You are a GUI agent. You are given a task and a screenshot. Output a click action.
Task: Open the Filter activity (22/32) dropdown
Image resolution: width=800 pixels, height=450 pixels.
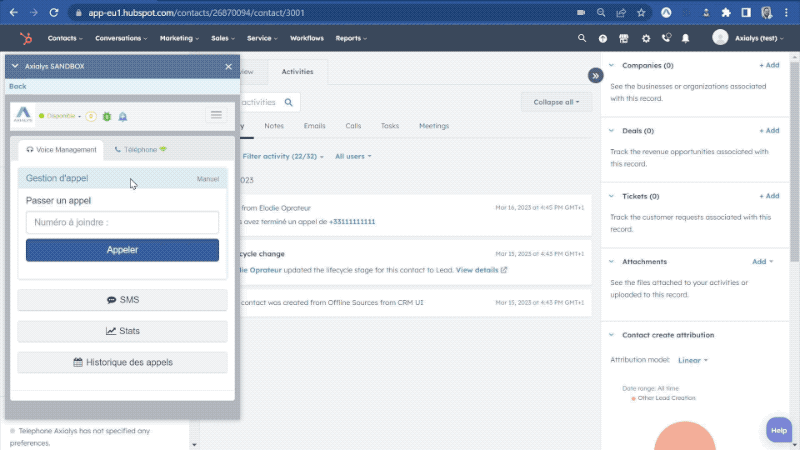tap(283, 156)
